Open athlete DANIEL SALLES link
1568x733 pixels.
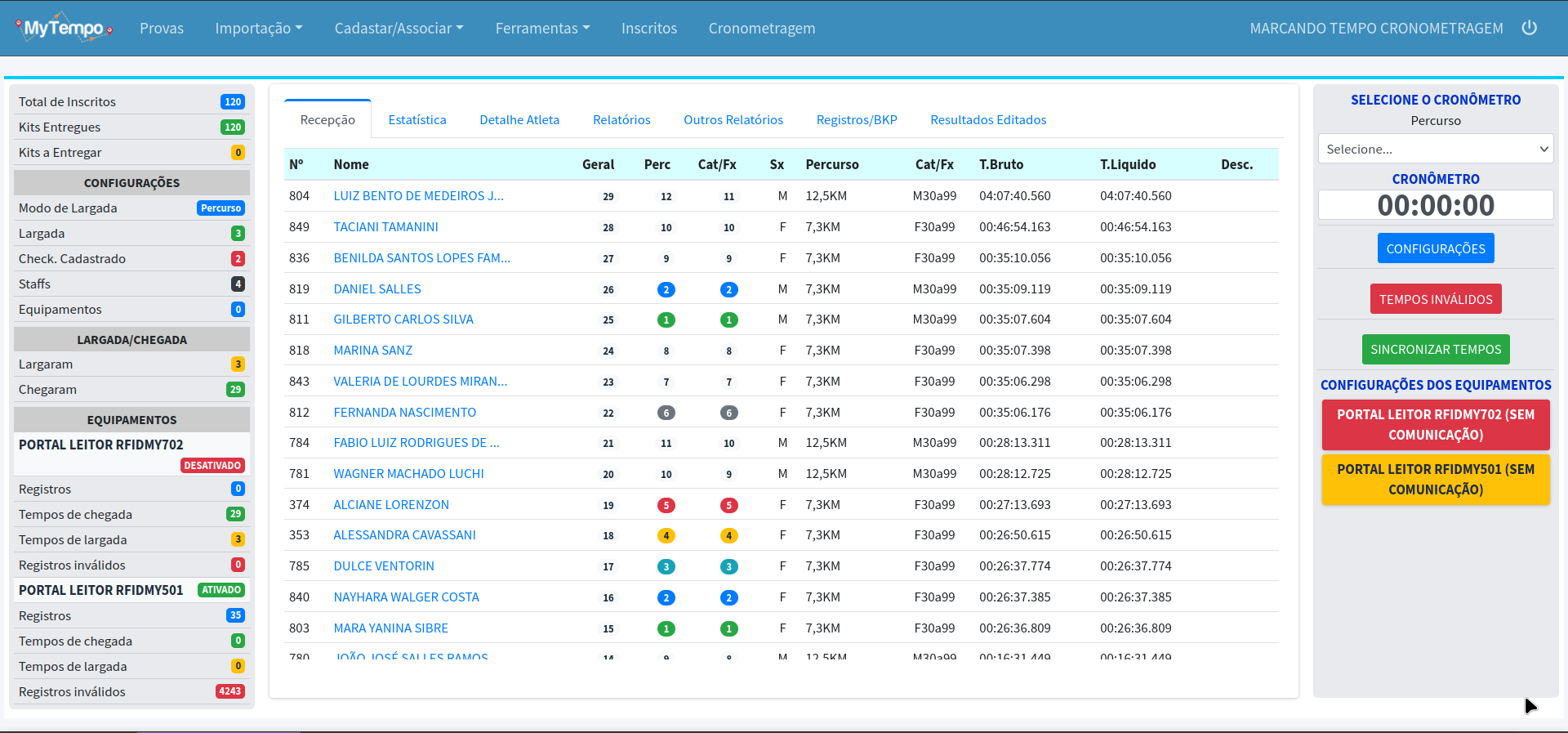pyautogui.click(x=377, y=289)
